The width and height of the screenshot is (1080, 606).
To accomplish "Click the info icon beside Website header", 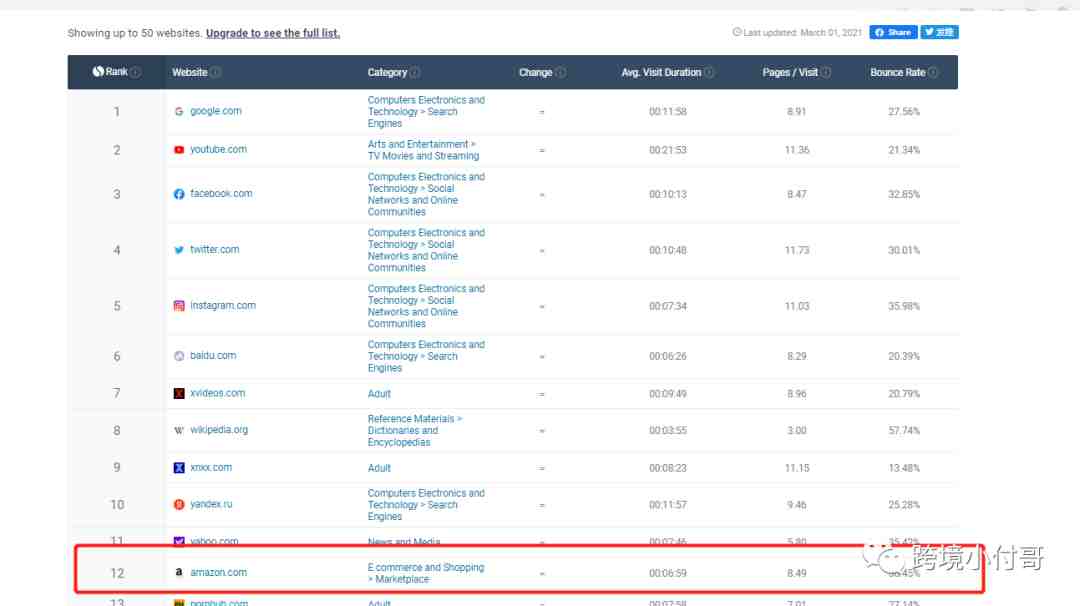I will [x=216, y=72].
